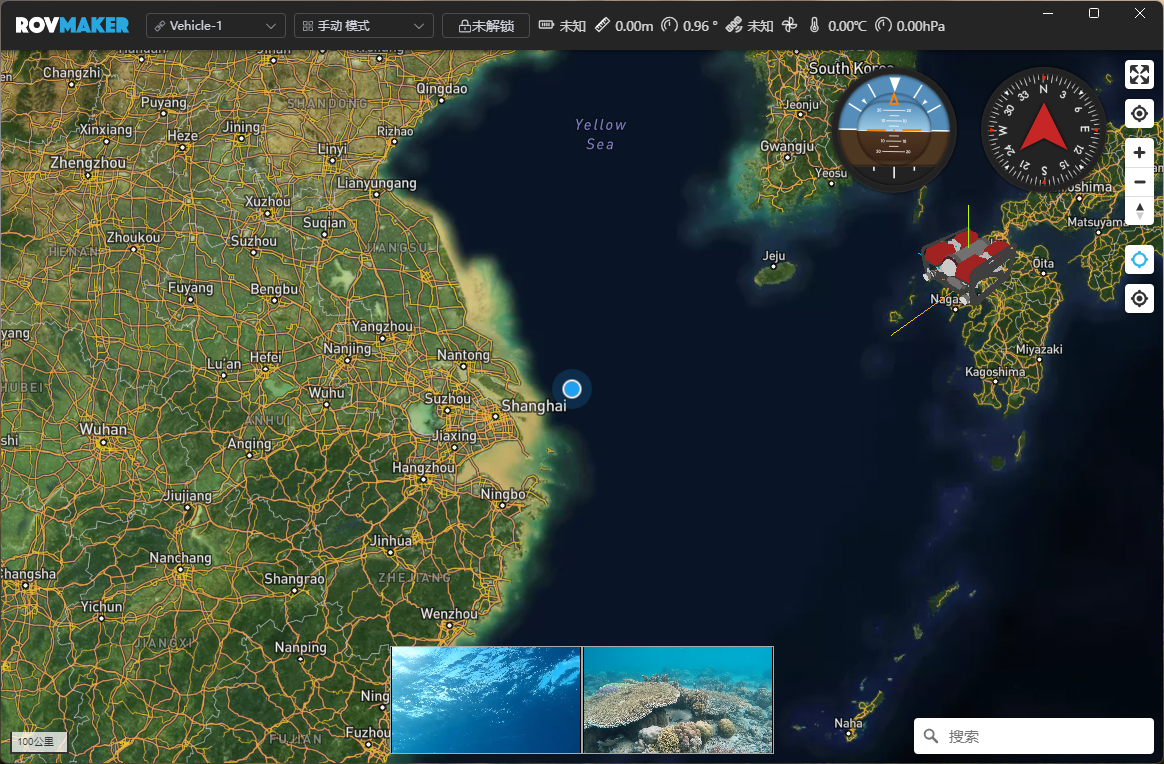Open the underwater surface camera thumbnail
1164x764 pixels.
point(486,700)
